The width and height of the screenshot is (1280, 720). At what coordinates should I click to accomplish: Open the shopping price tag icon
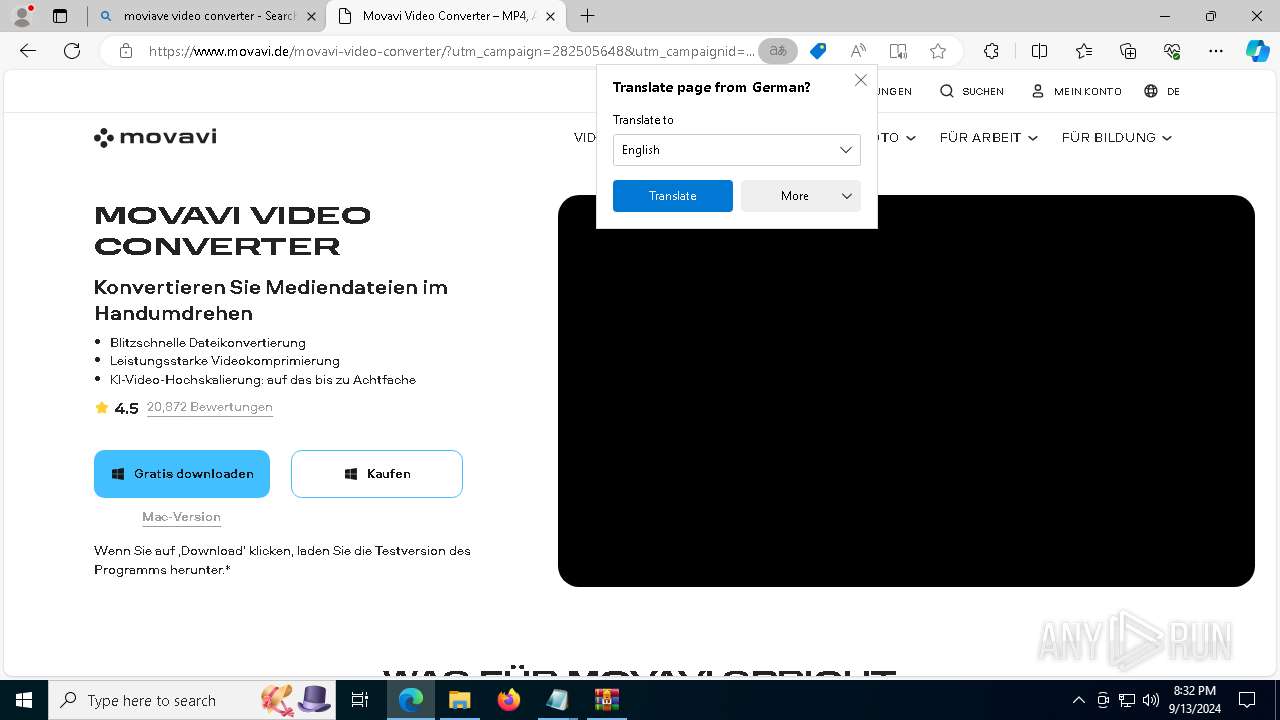point(818,51)
